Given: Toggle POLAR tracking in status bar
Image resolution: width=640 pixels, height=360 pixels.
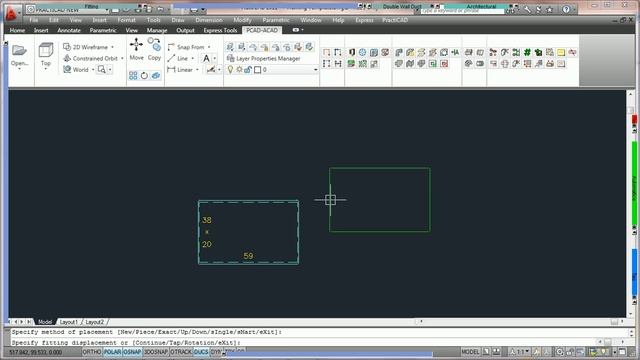Looking at the screenshot, I should [112, 352].
